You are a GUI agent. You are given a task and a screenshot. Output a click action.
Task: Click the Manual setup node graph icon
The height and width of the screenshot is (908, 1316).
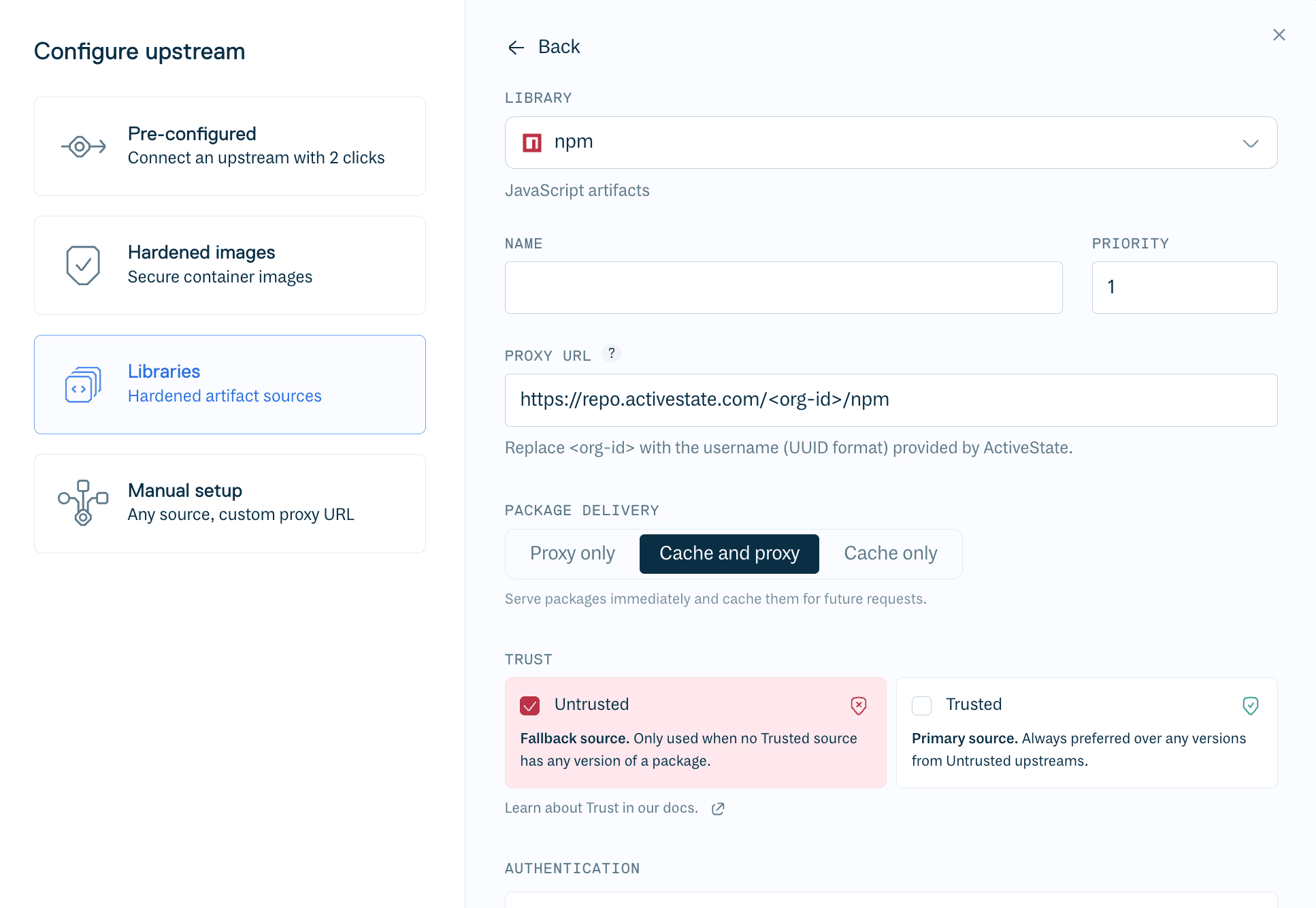[83, 503]
